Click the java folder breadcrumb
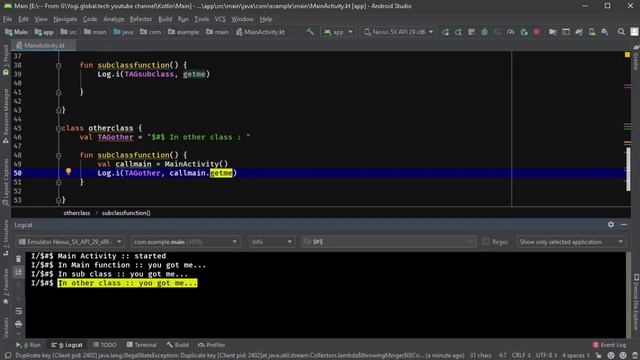The image size is (640, 360). coord(123,32)
